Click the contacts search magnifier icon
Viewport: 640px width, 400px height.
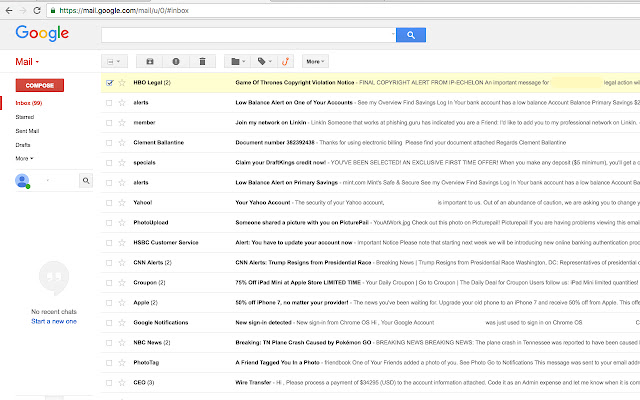tap(86, 180)
